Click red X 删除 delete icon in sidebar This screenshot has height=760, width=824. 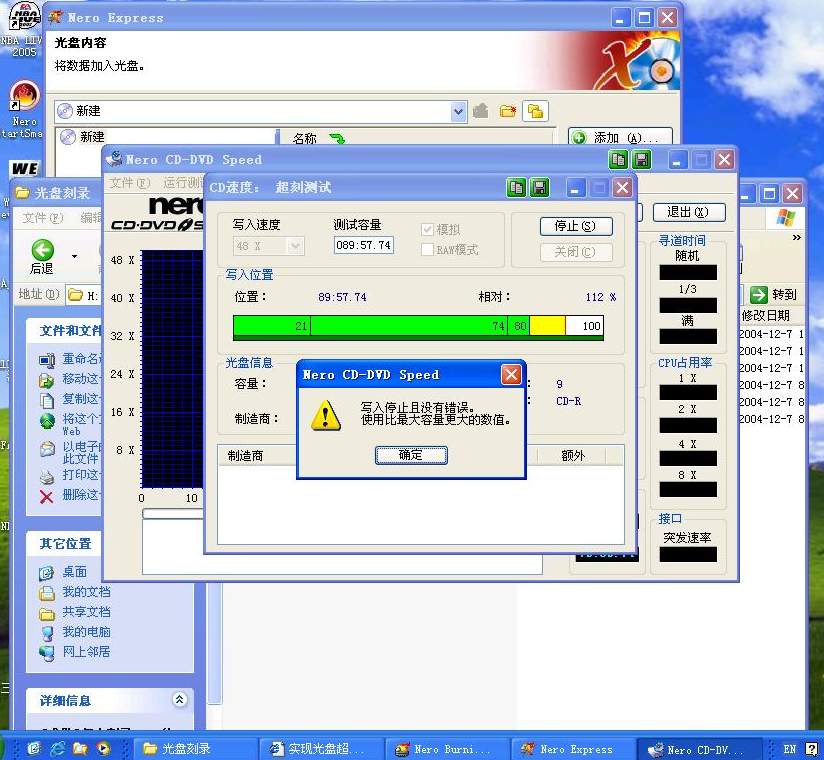47,497
